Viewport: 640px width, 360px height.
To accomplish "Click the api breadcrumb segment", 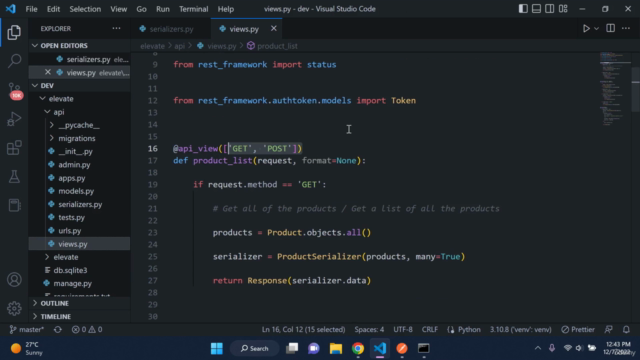I will coord(180,46).
